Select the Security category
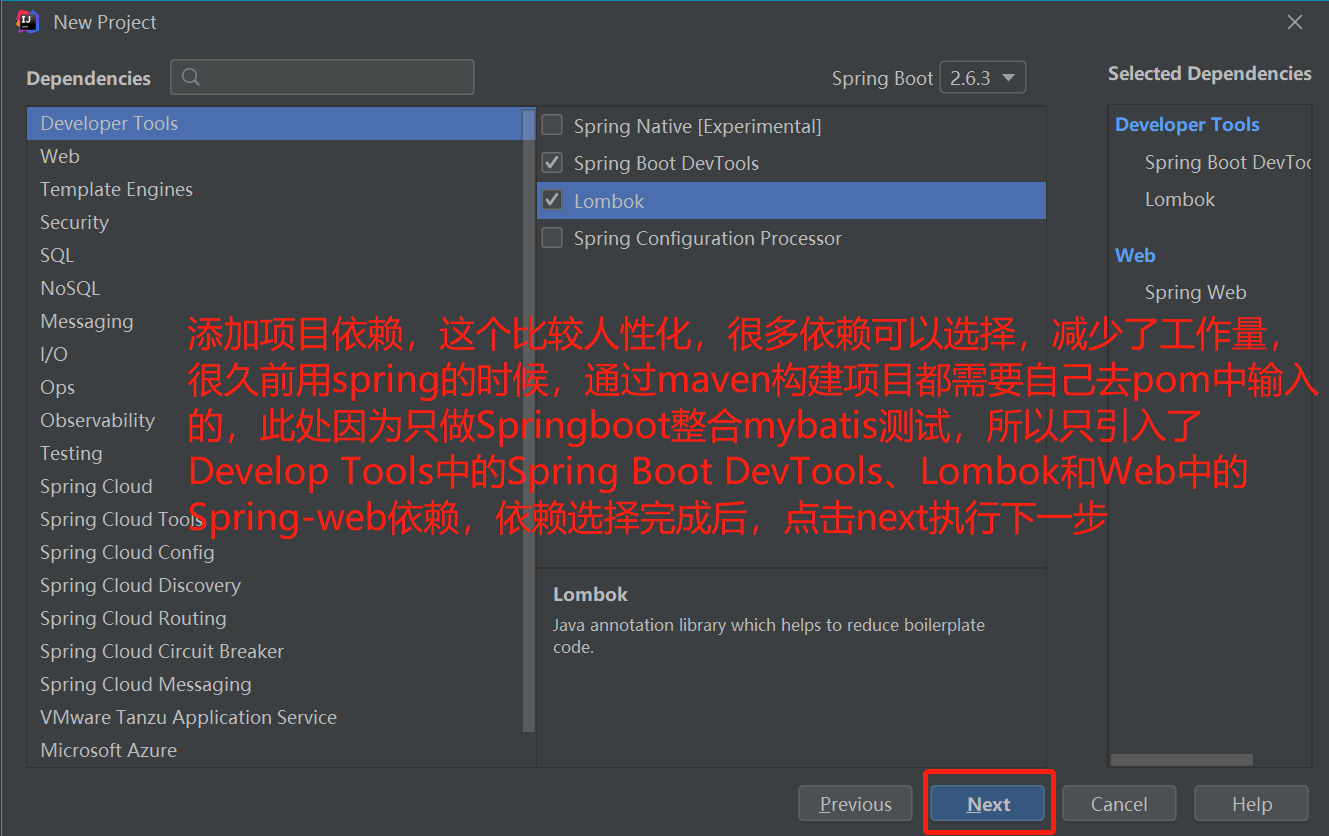 point(275,222)
